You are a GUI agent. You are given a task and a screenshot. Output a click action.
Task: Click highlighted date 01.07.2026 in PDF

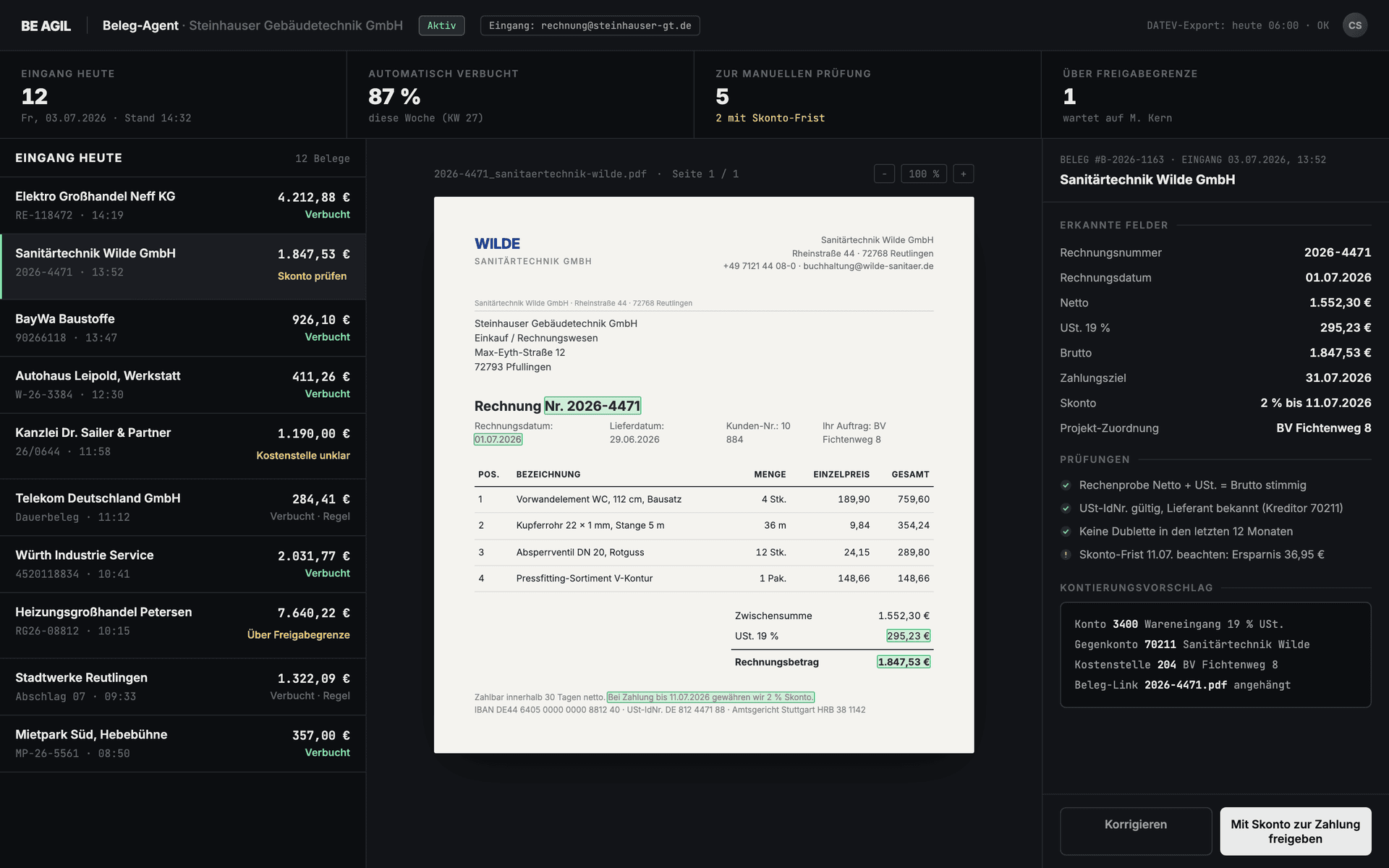[498, 439]
